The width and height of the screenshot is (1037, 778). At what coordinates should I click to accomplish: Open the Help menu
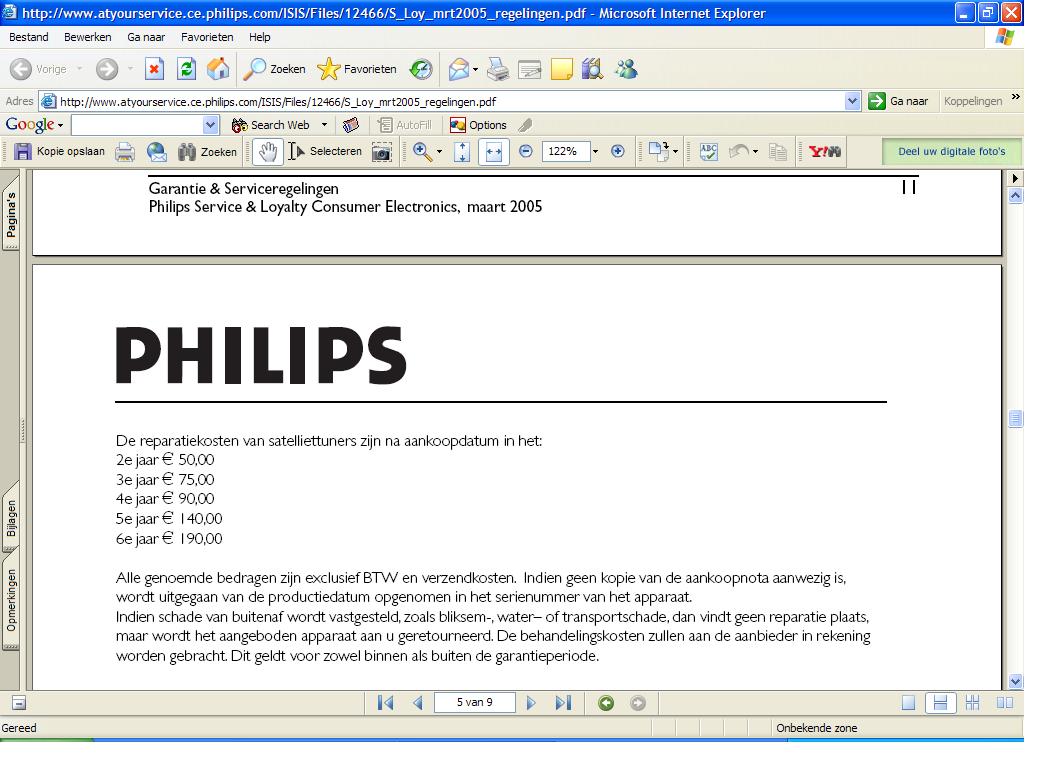[259, 37]
